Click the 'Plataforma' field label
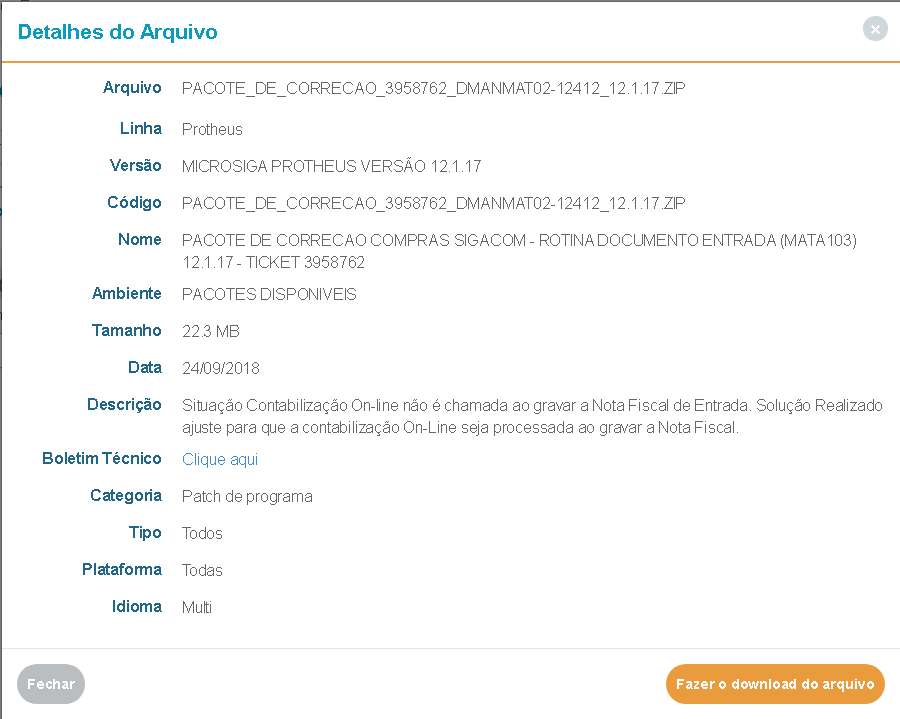900x719 pixels. point(122,569)
